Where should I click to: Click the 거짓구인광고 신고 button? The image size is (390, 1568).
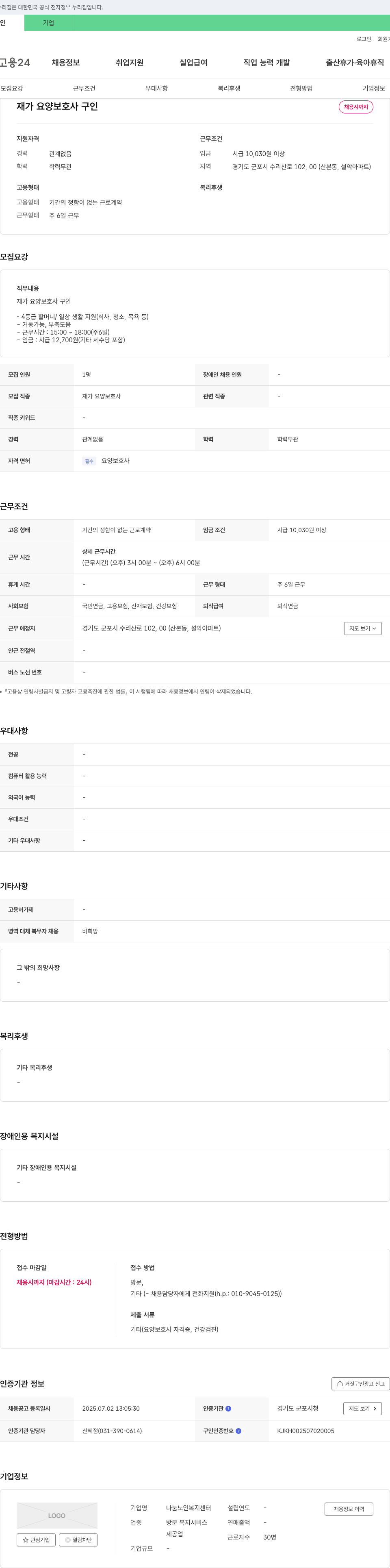(361, 1383)
